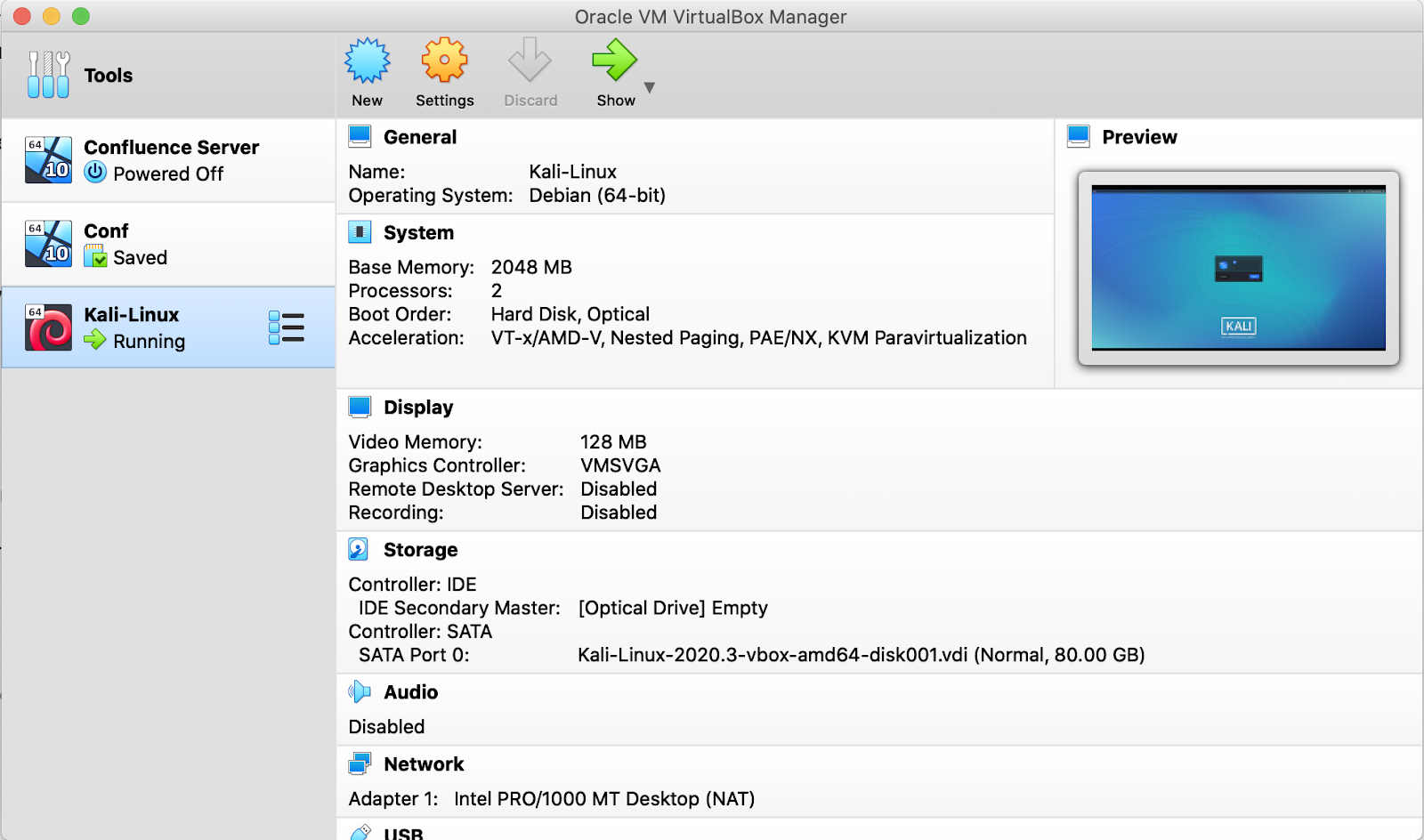Click the VMSVGA graphics controller value
The width and height of the screenshot is (1424, 840).
click(620, 465)
